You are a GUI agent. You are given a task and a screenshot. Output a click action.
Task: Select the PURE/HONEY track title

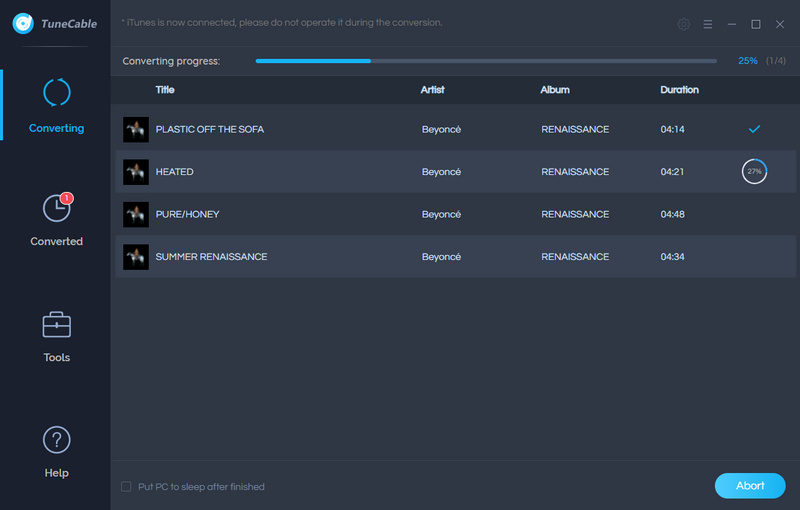pos(187,214)
